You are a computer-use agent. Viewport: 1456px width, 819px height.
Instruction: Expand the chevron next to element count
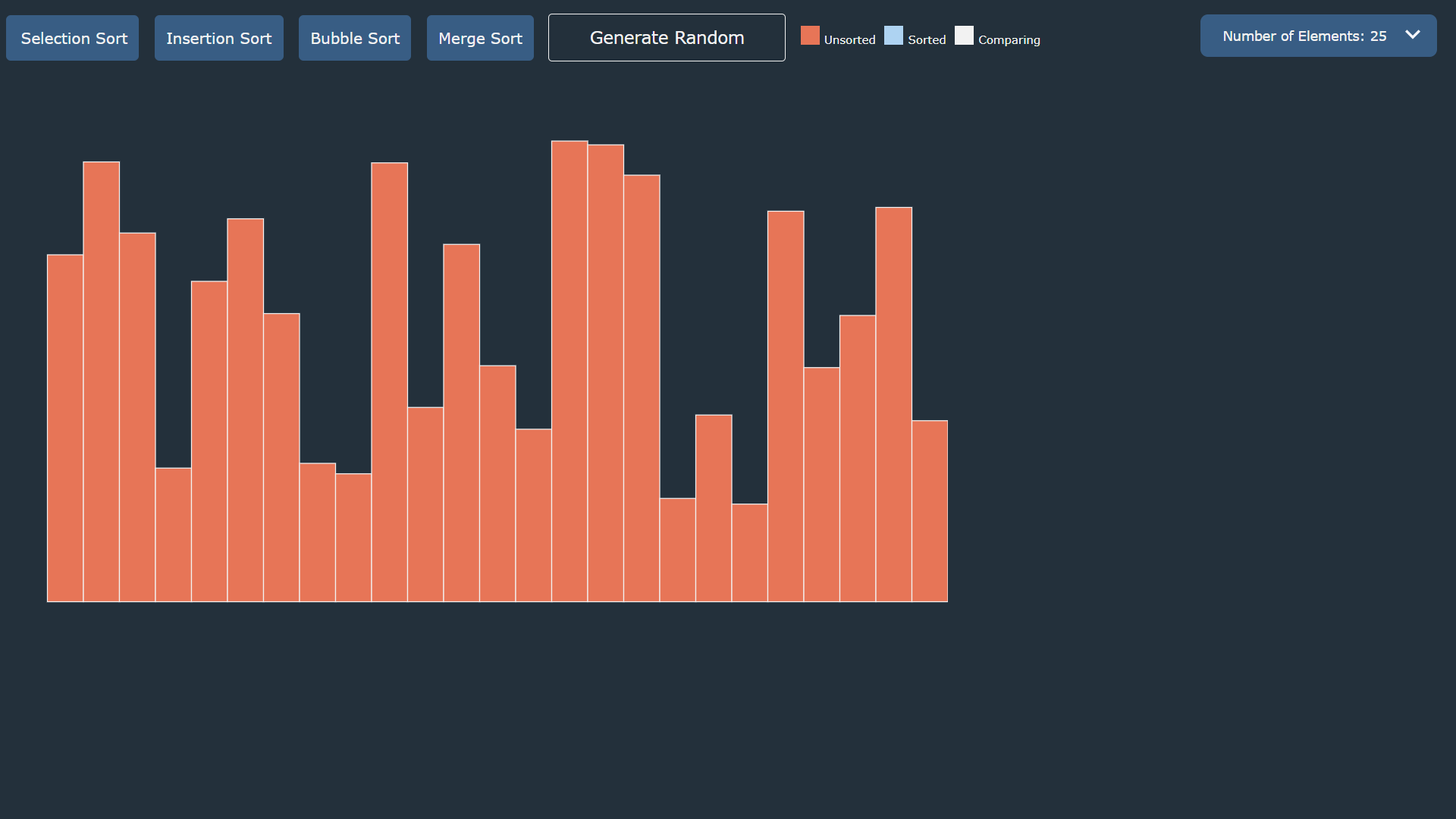click(x=1414, y=35)
